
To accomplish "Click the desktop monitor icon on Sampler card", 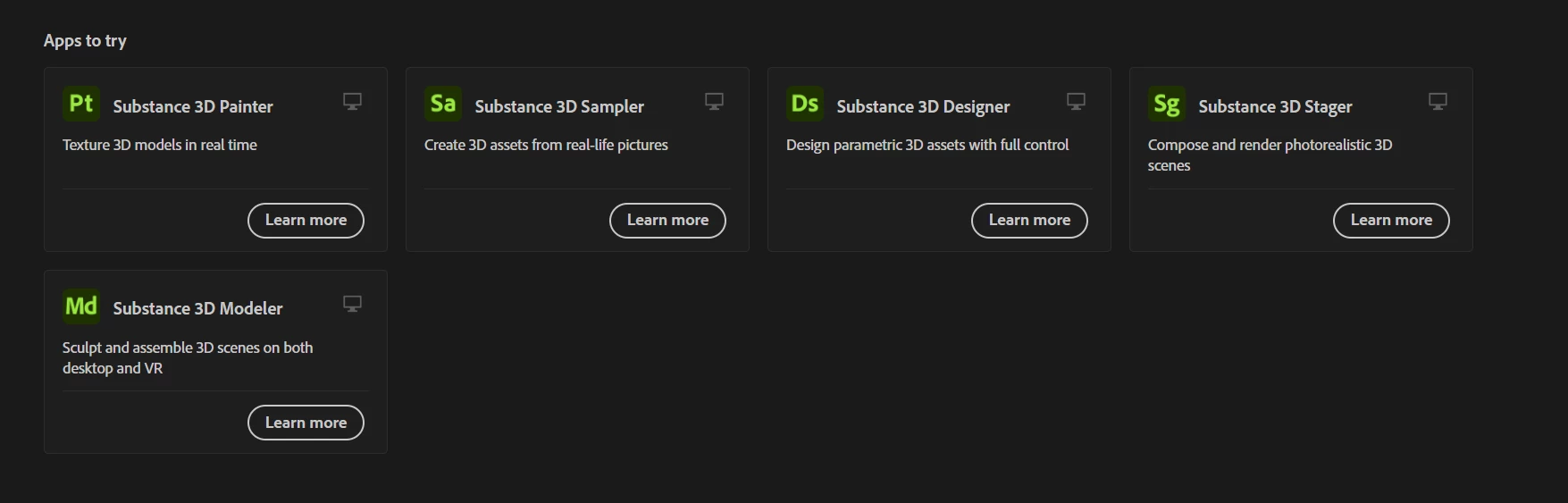I will 715,102.
